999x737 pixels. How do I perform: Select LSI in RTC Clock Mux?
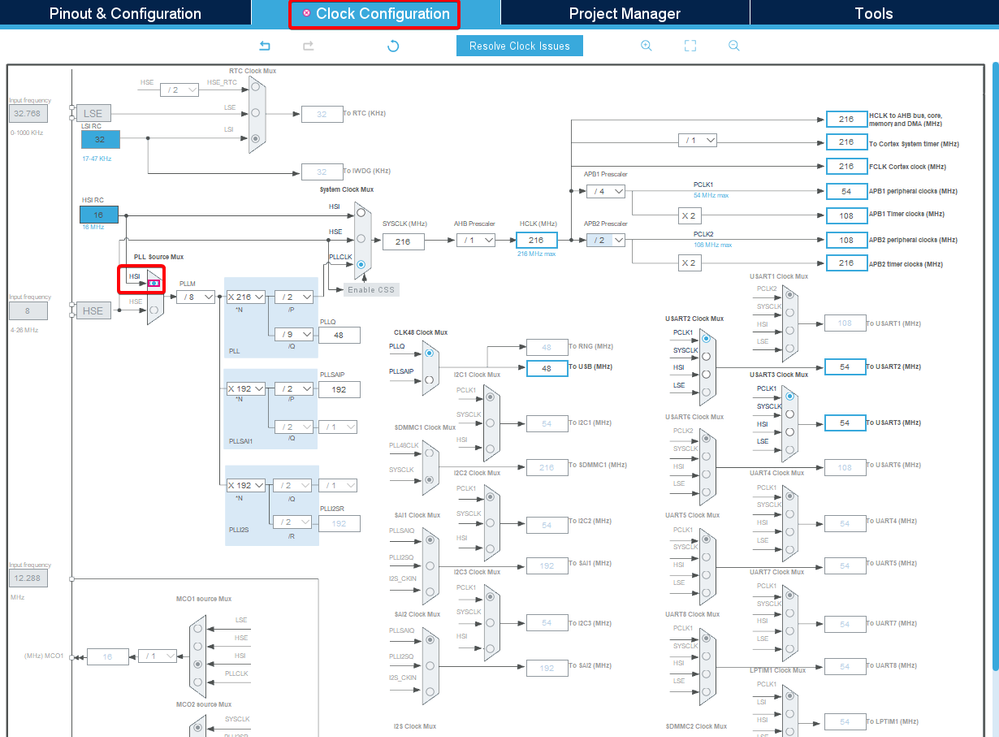pos(255,138)
